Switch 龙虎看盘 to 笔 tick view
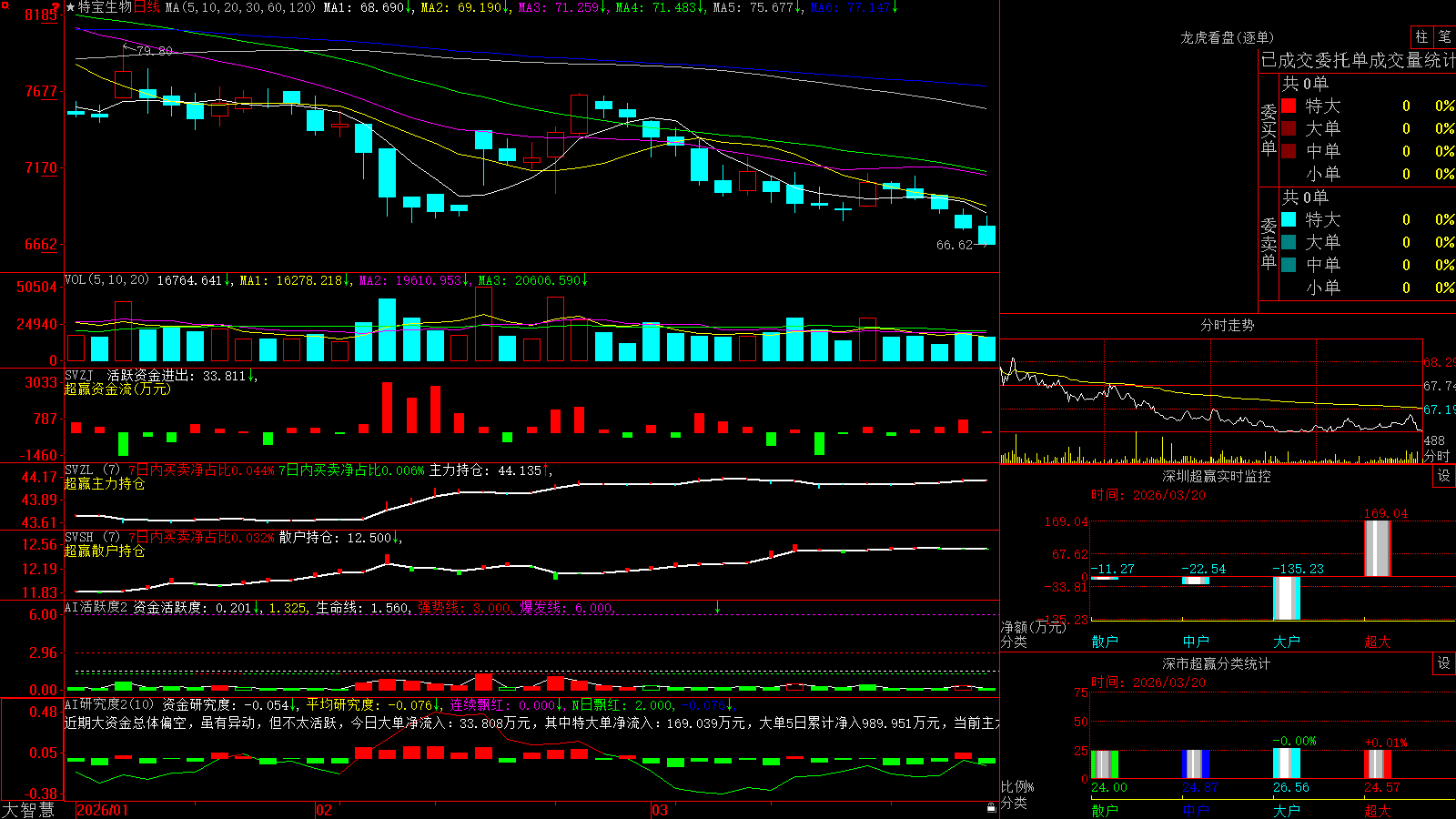This screenshot has height=819, width=1456. click(1444, 37)
